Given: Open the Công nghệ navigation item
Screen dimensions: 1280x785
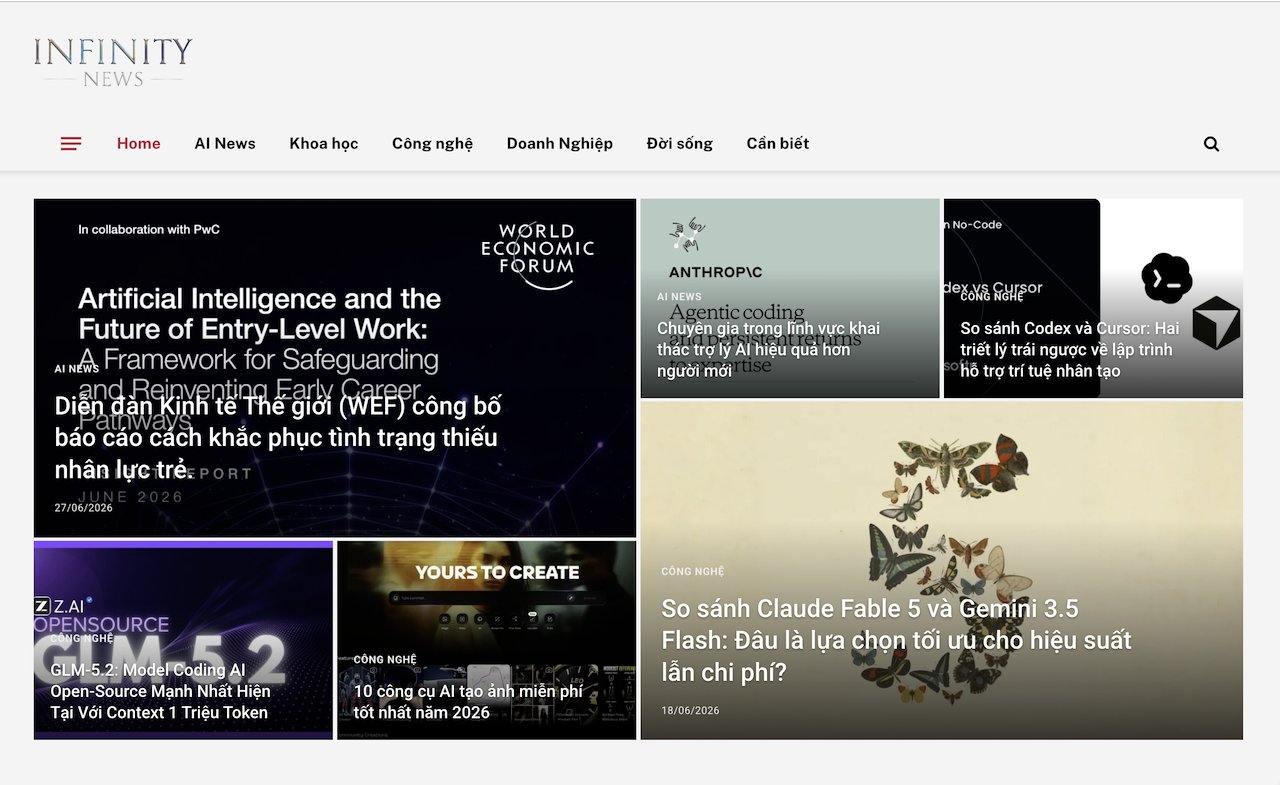Looking at the screenshot, I should pos(432,143).
